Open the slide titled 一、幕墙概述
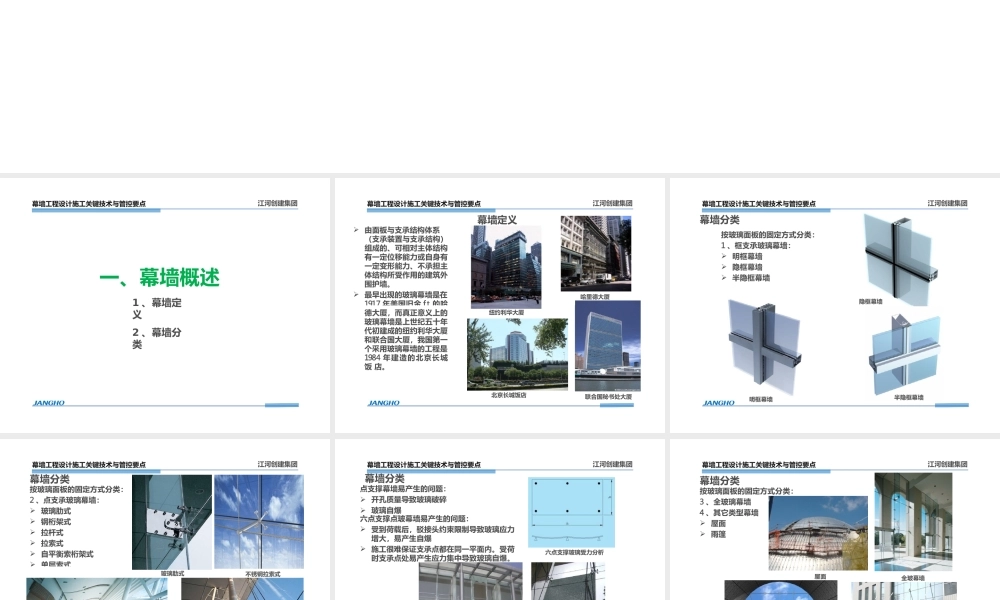Viewport: 1000px width, 600px height. (165, 305)
